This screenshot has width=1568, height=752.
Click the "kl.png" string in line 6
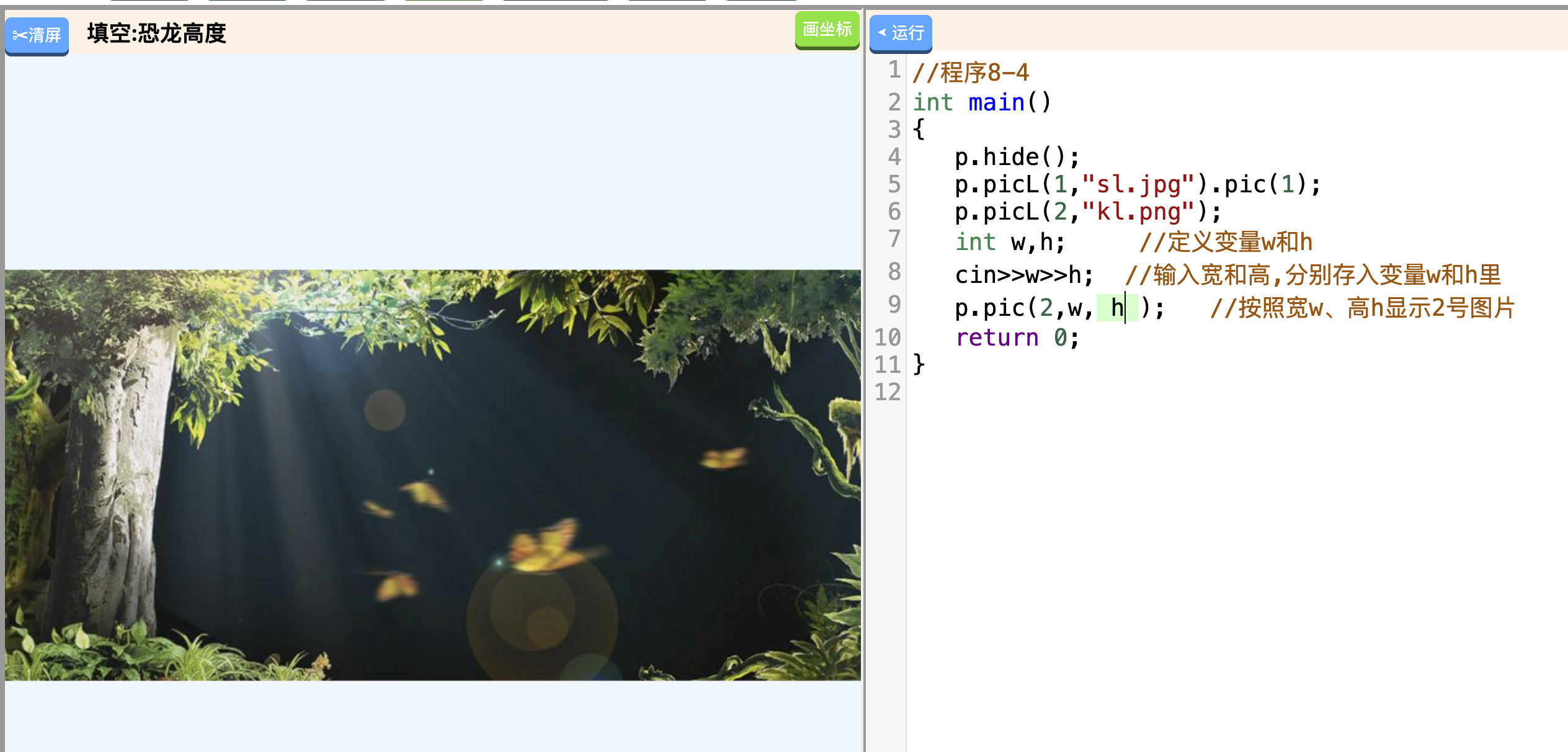[x=1138, y=212]
